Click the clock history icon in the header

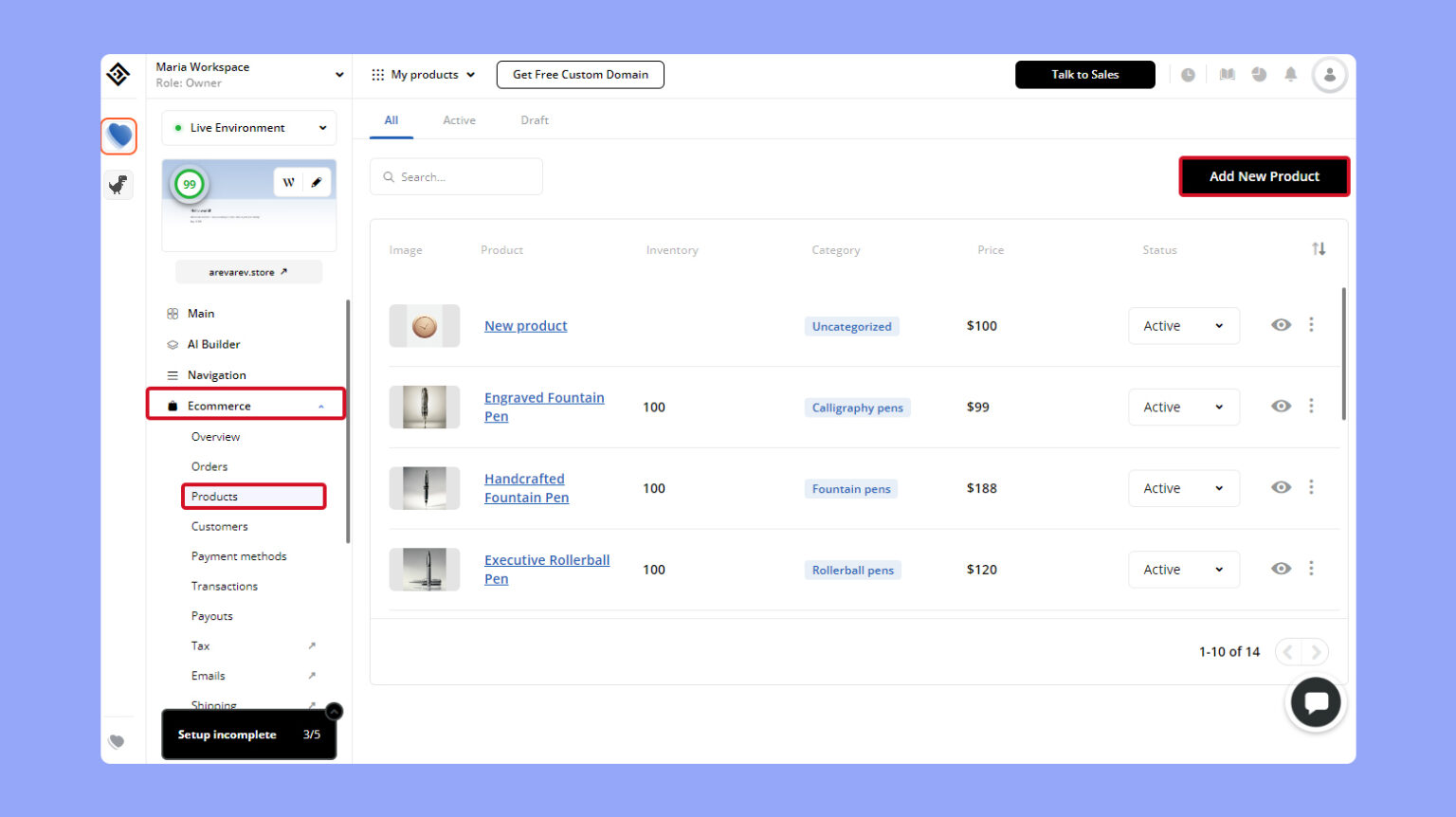coord(1189,74)
